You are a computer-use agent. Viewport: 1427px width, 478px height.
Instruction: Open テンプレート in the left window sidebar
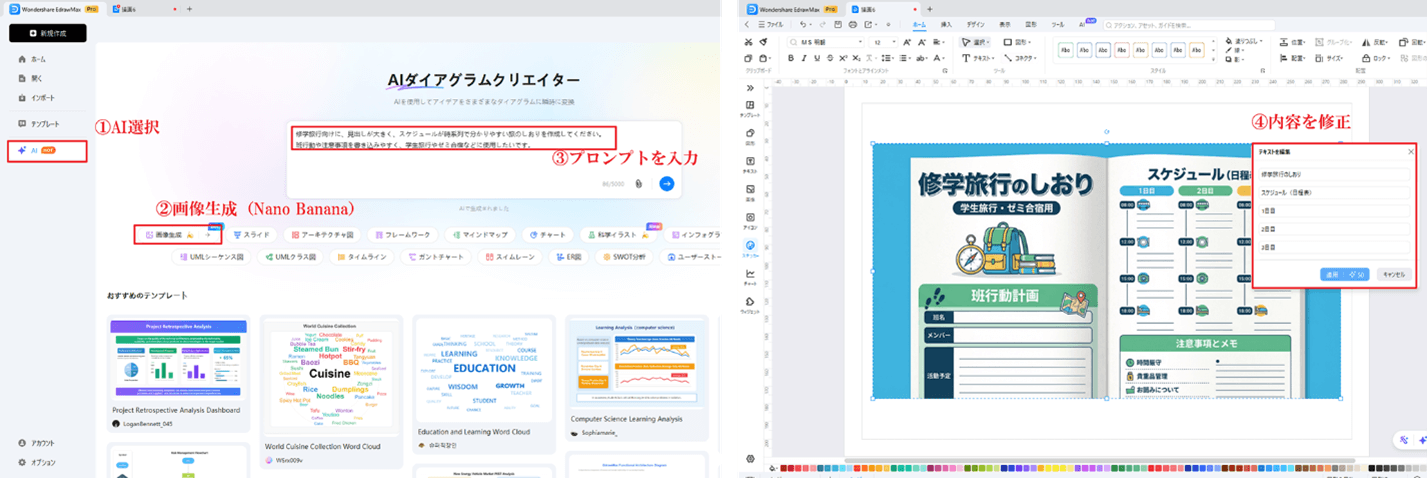pyautogui.click(x=38, y=124)
